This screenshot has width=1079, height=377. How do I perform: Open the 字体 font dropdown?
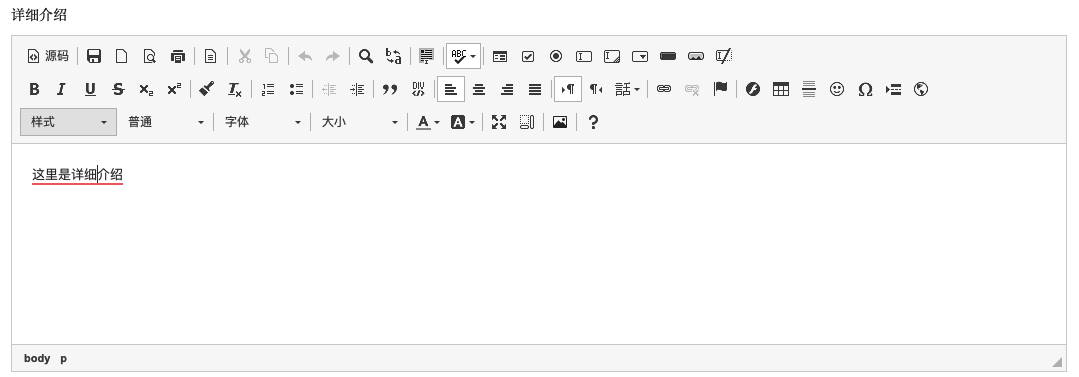coord(263,122)
